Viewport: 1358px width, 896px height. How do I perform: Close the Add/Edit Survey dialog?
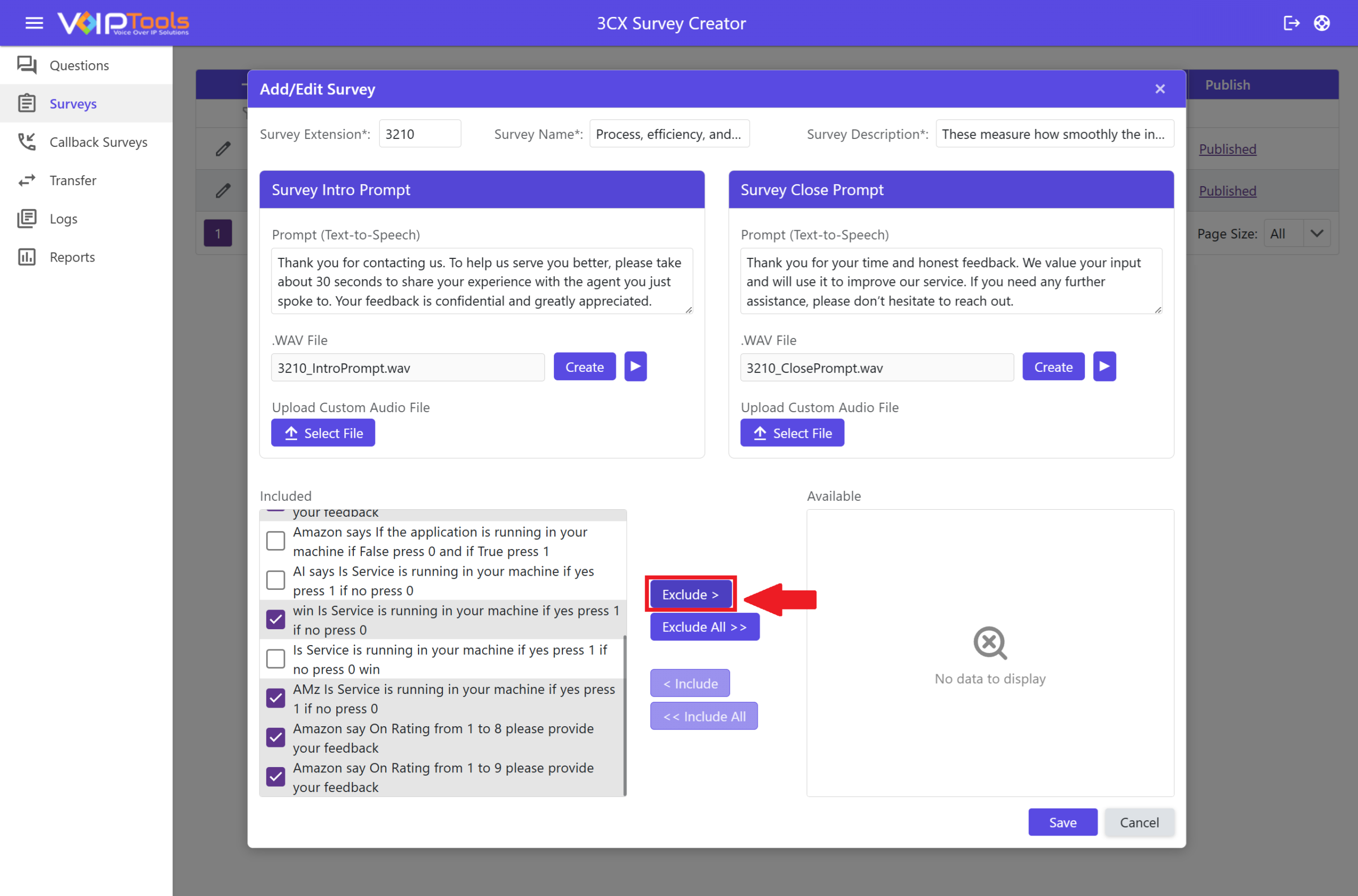click(1160, 89)
